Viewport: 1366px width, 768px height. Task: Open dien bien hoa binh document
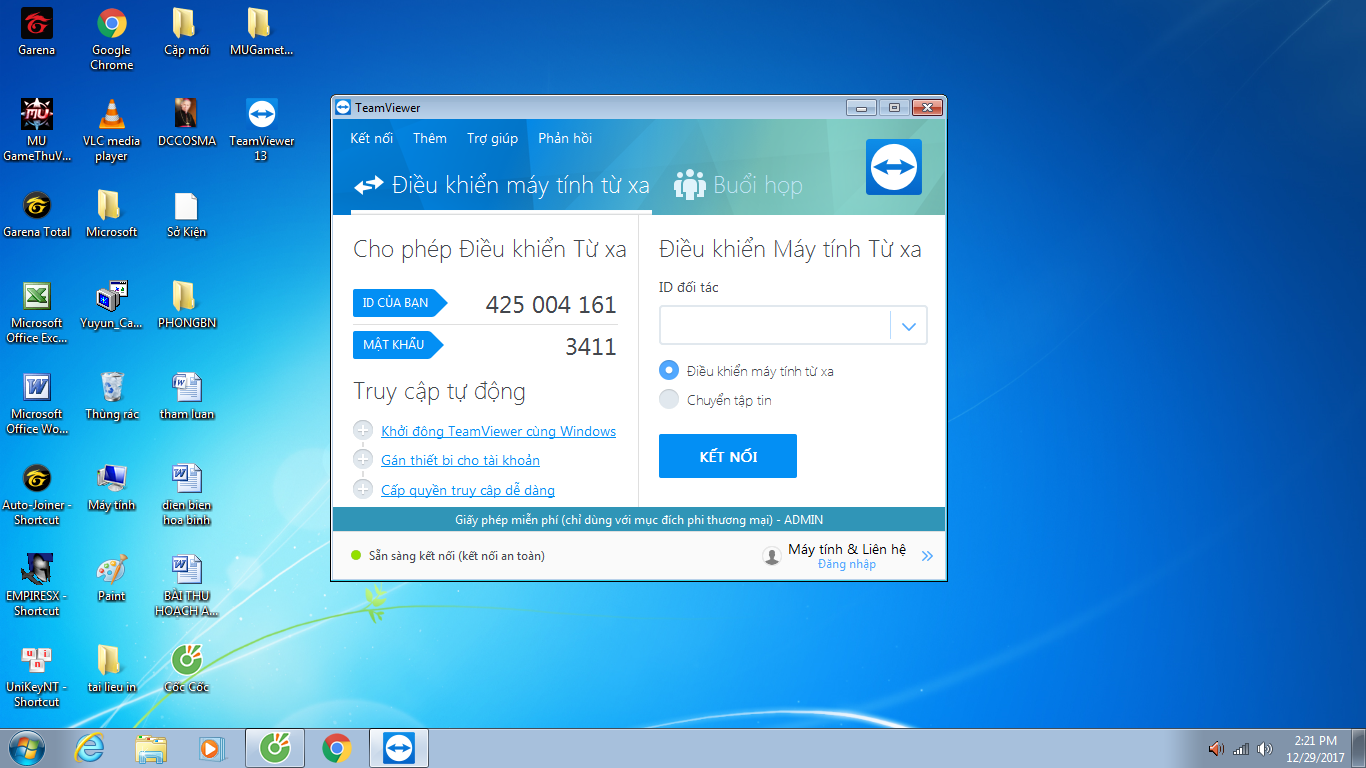[x=187, y=494]
